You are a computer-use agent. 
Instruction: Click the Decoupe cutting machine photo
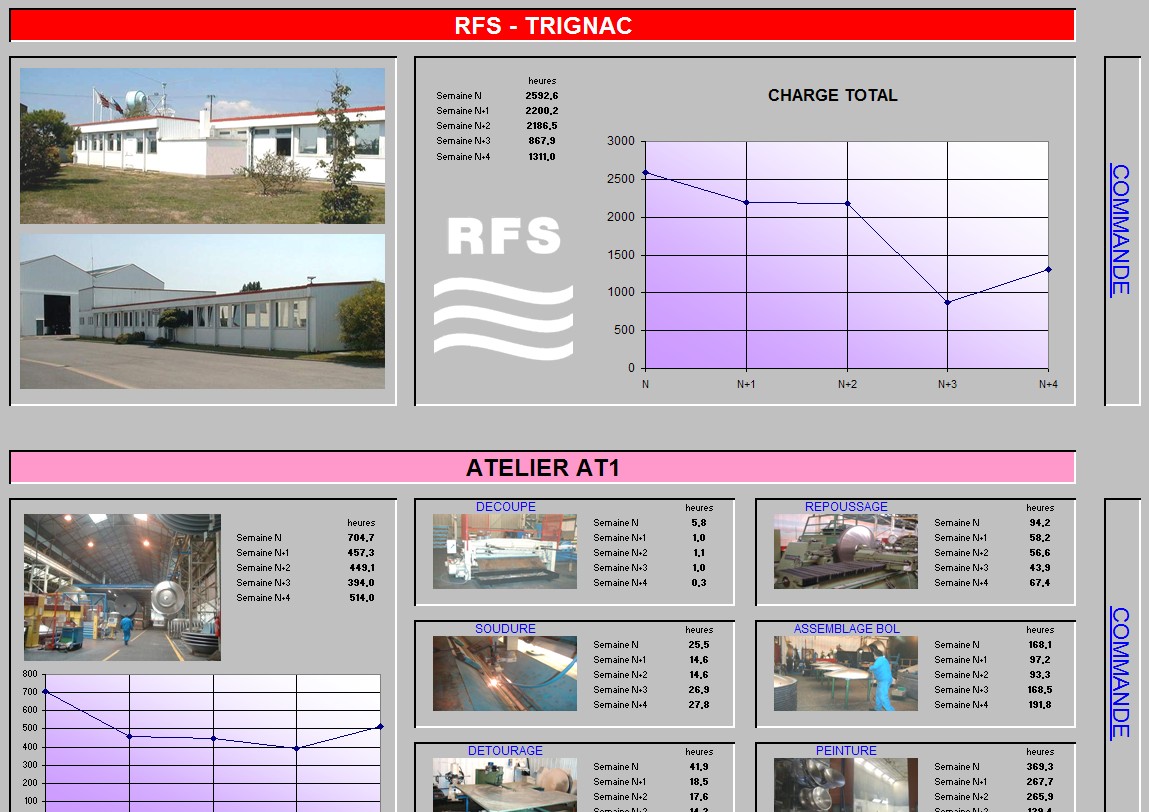pyautogui.click(x=505, y=551)
